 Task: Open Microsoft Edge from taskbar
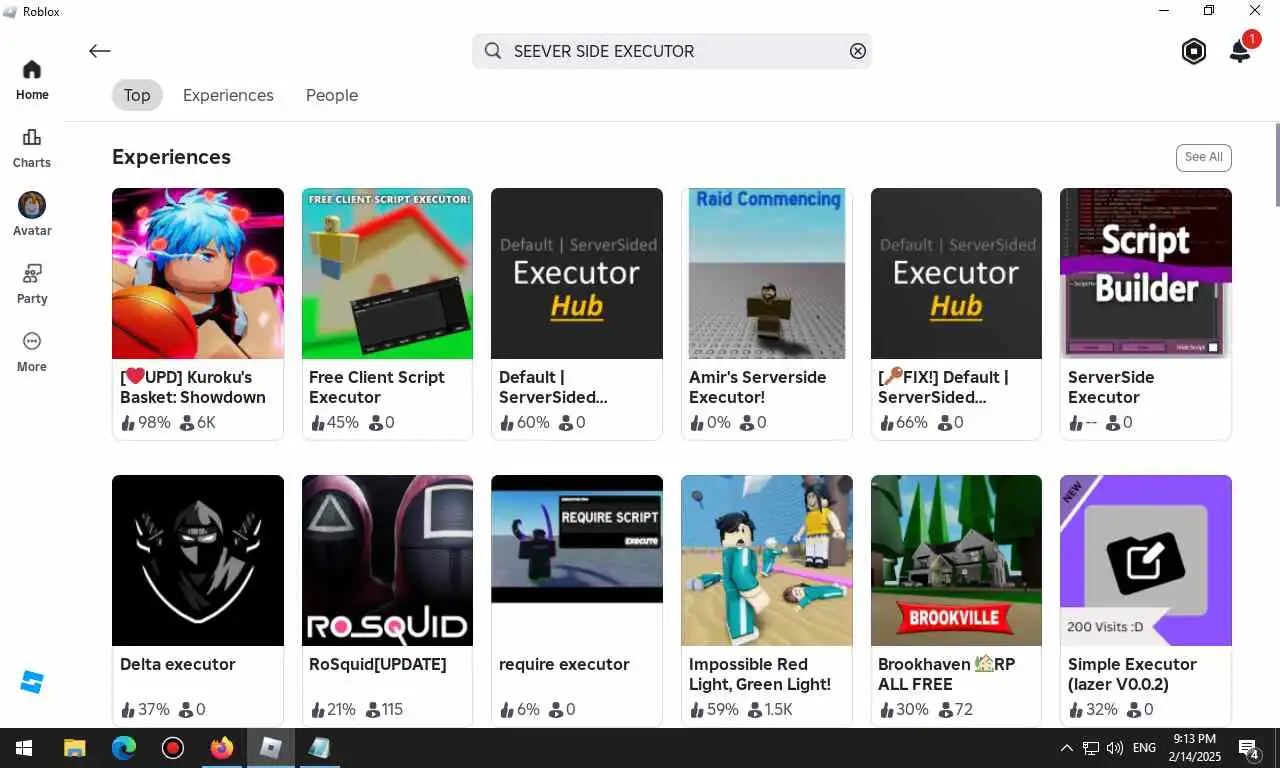click(x=123, y=748)
